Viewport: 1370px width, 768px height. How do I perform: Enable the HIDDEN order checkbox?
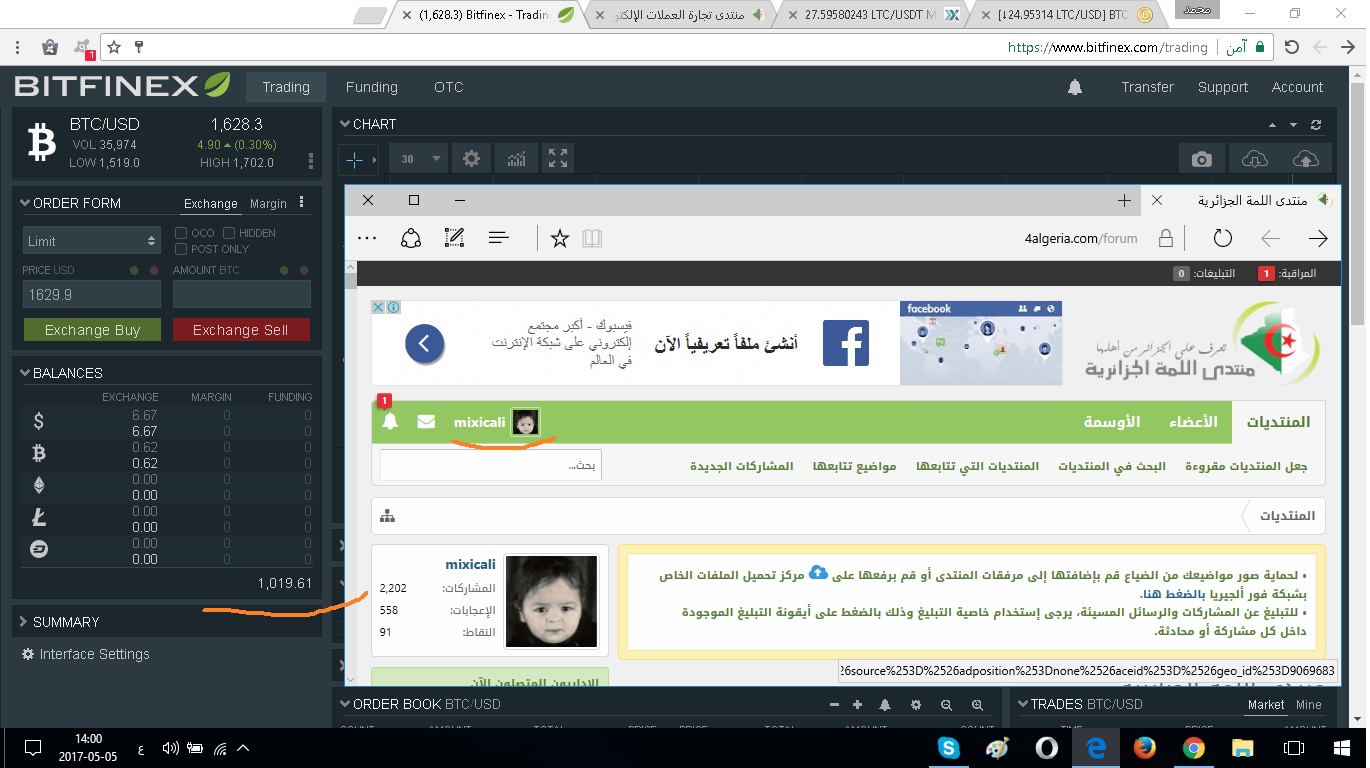(x=229, y=233)
